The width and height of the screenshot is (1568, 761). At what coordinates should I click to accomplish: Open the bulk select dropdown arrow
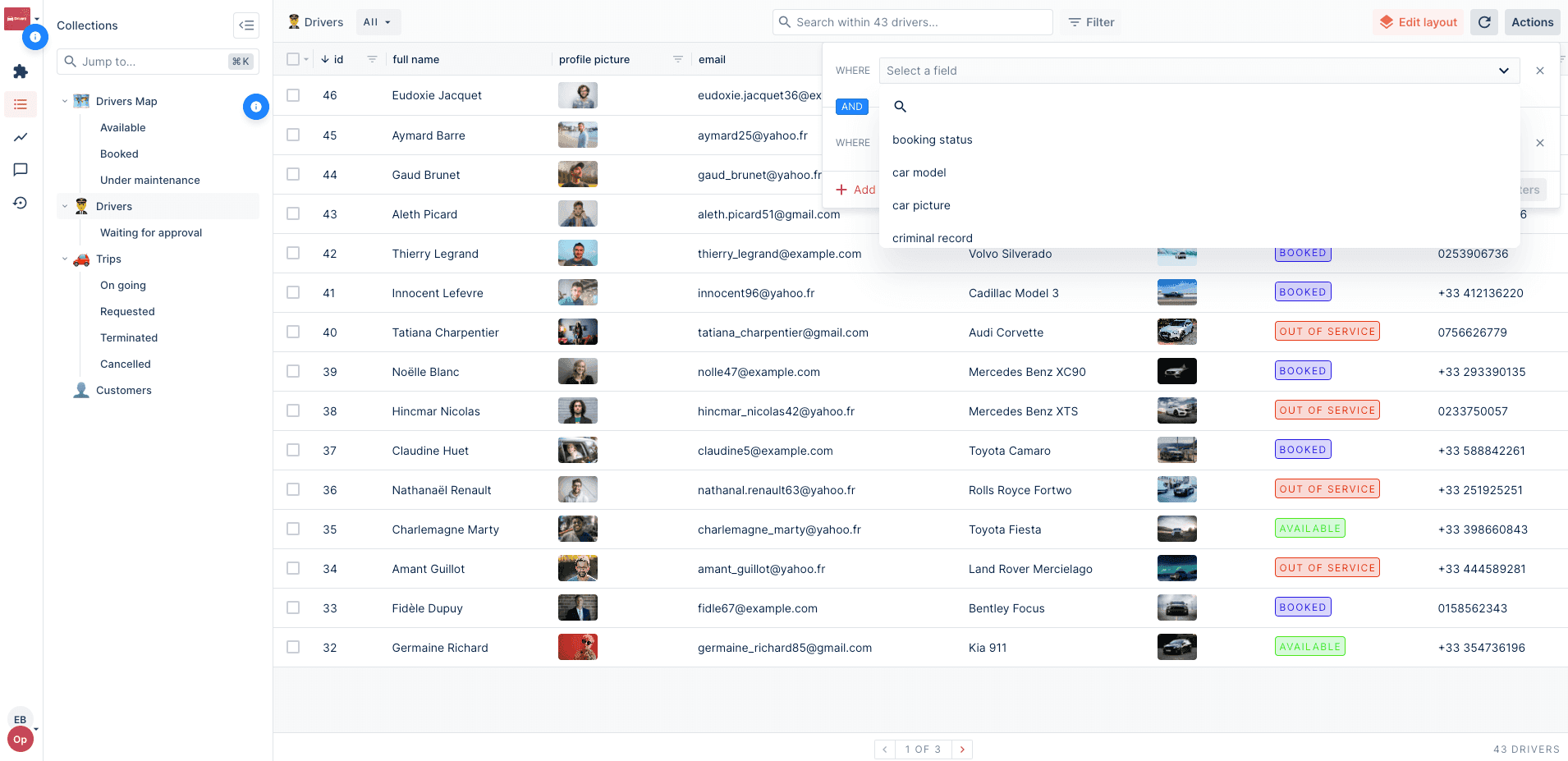tap(306, 59)
